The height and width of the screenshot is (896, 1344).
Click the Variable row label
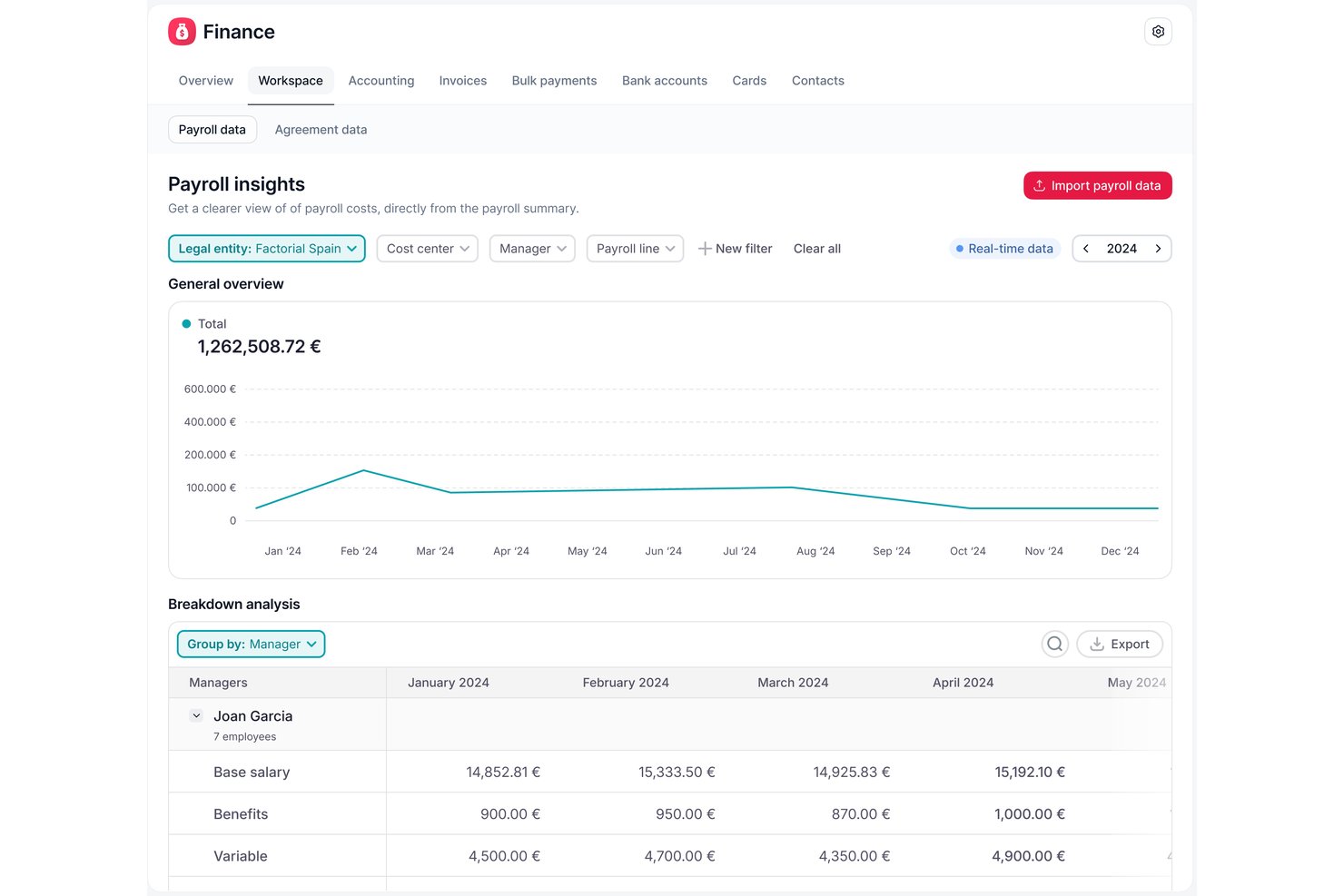point(241,856)
